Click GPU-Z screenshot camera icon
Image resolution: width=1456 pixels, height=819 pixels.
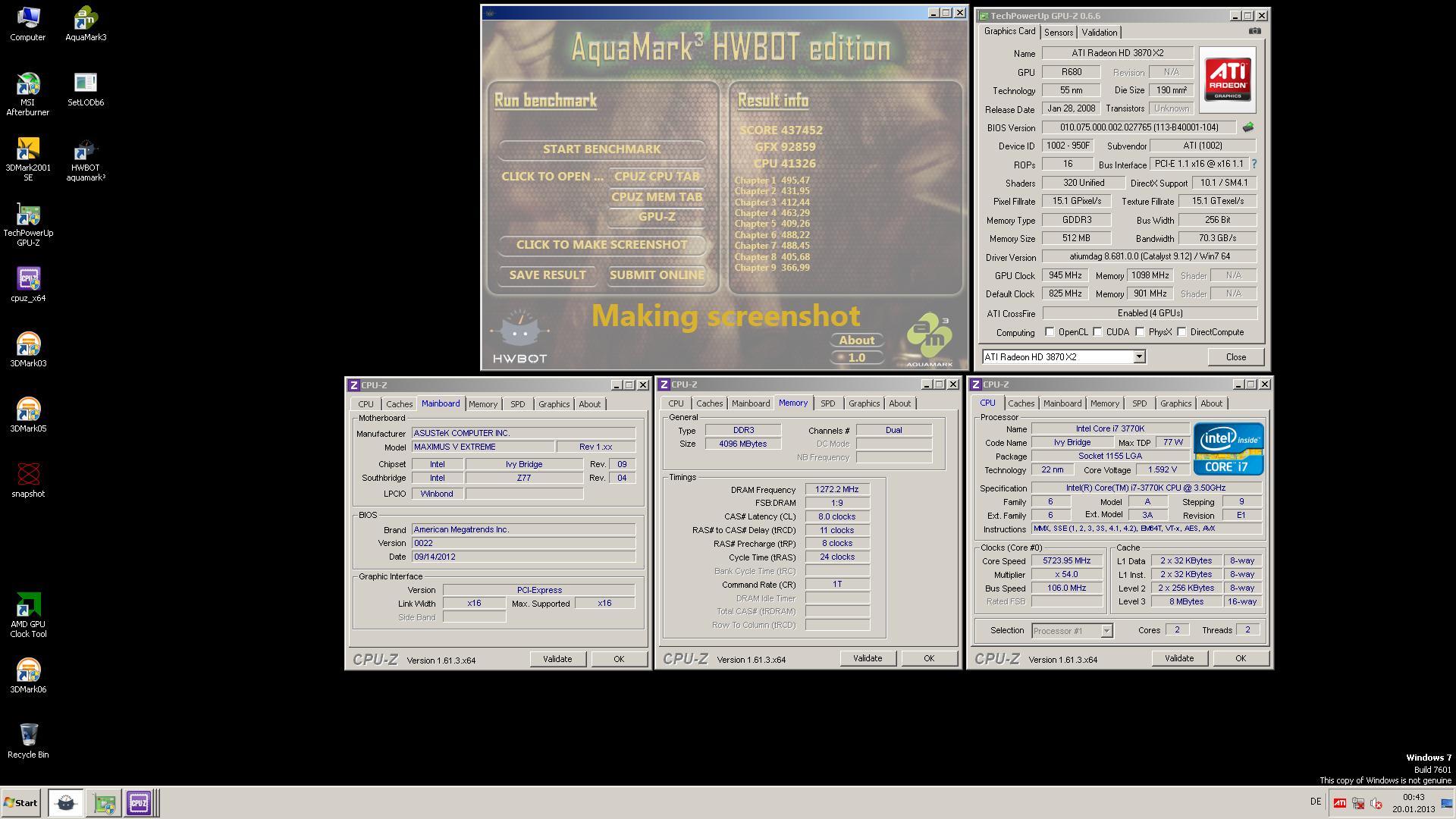tap(1255, 31)
